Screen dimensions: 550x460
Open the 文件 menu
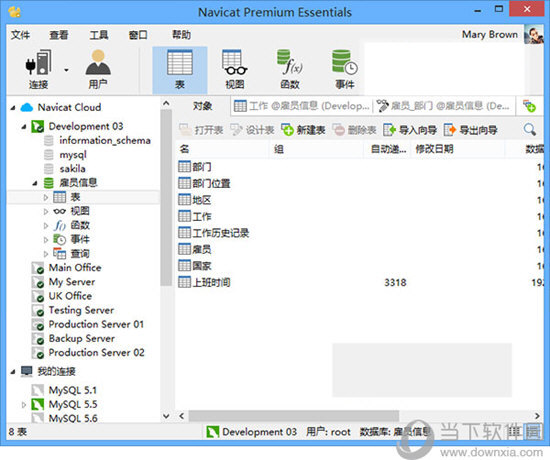(x=20, y=35)
